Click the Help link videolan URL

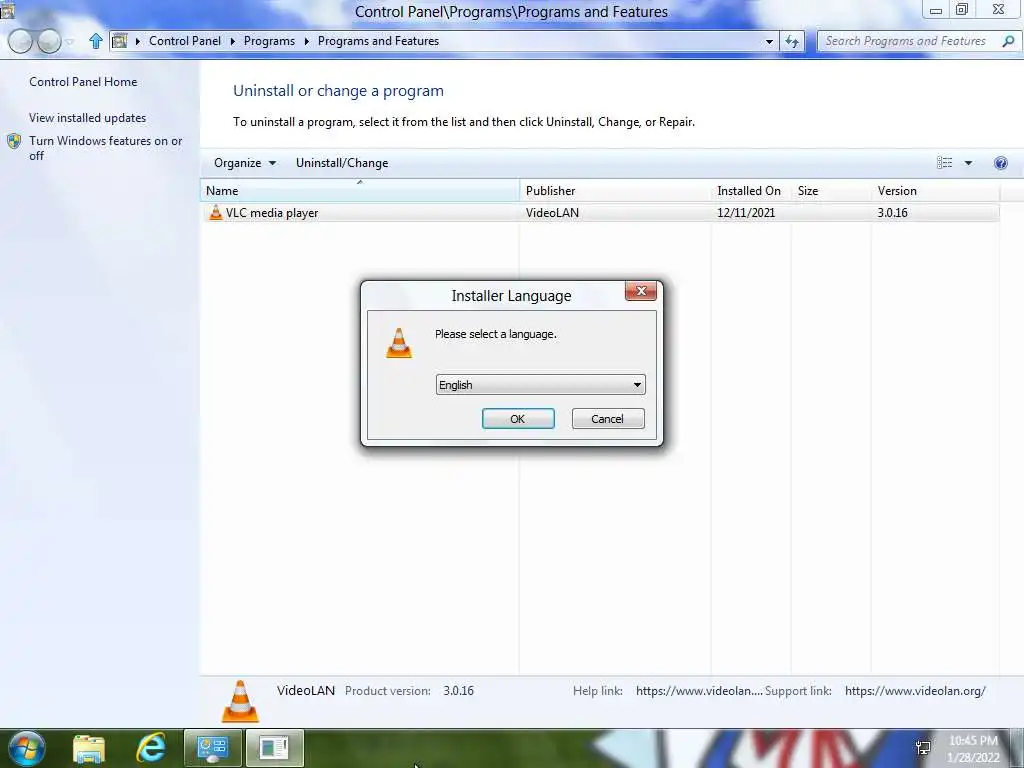pyautogui.click(x=698, y=691)
